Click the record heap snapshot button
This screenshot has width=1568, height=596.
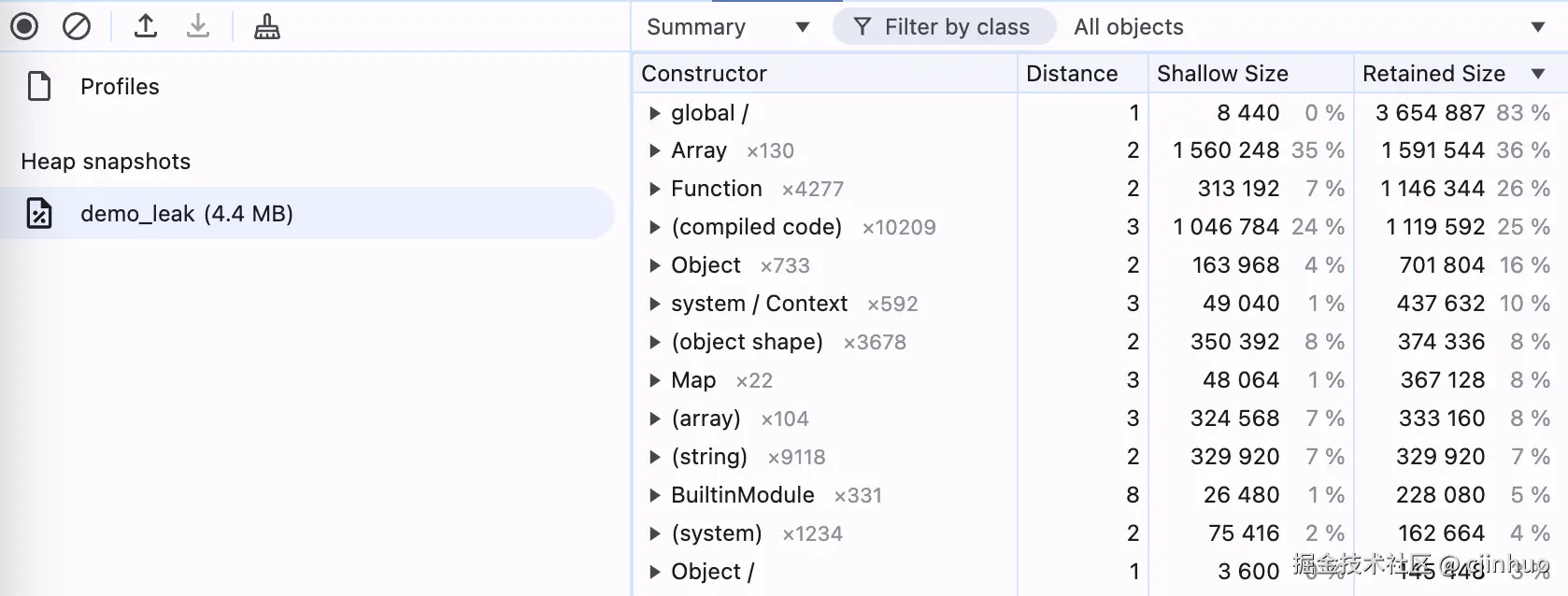pos(24,26)
